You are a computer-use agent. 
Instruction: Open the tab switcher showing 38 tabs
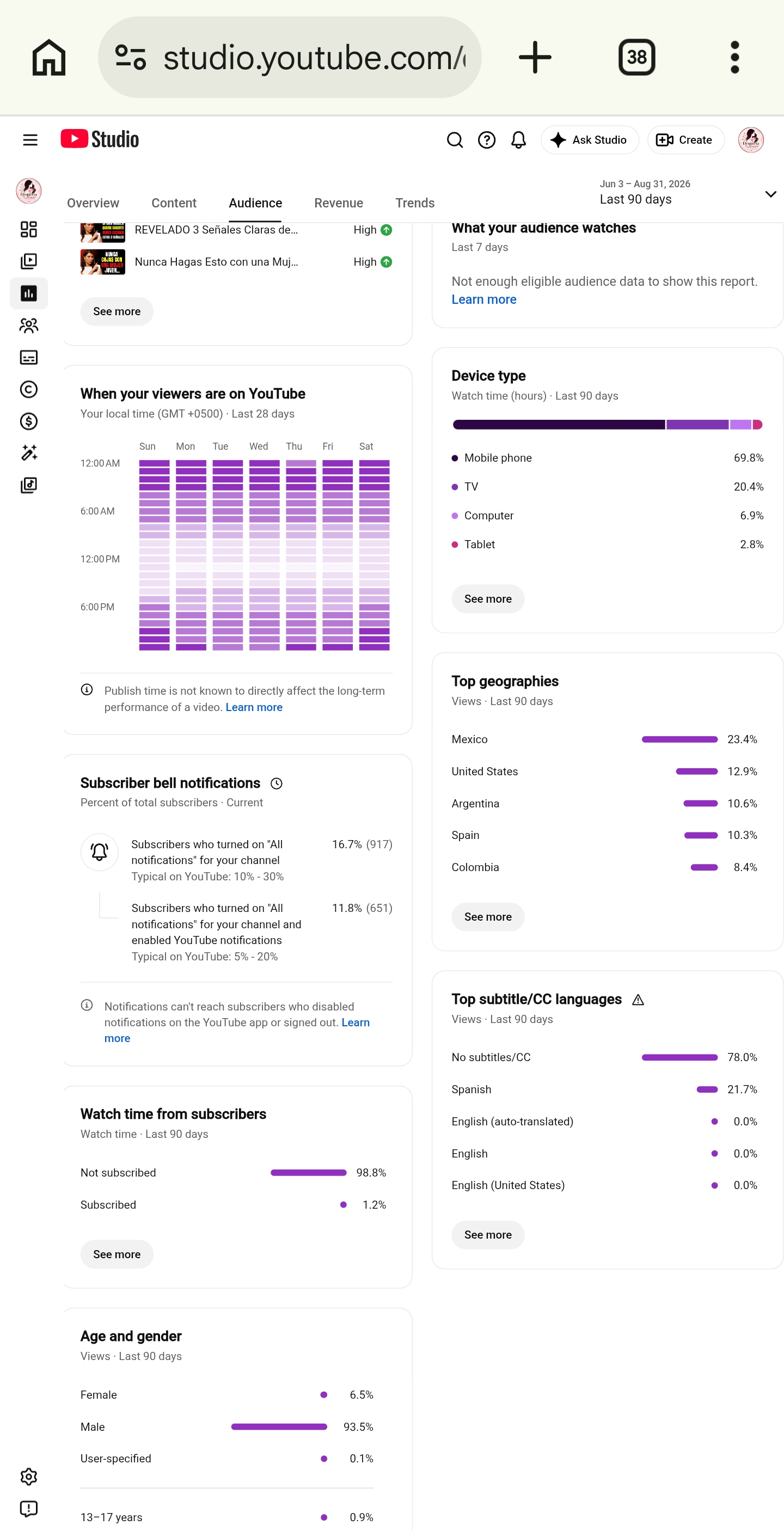[x=636, y=57]
